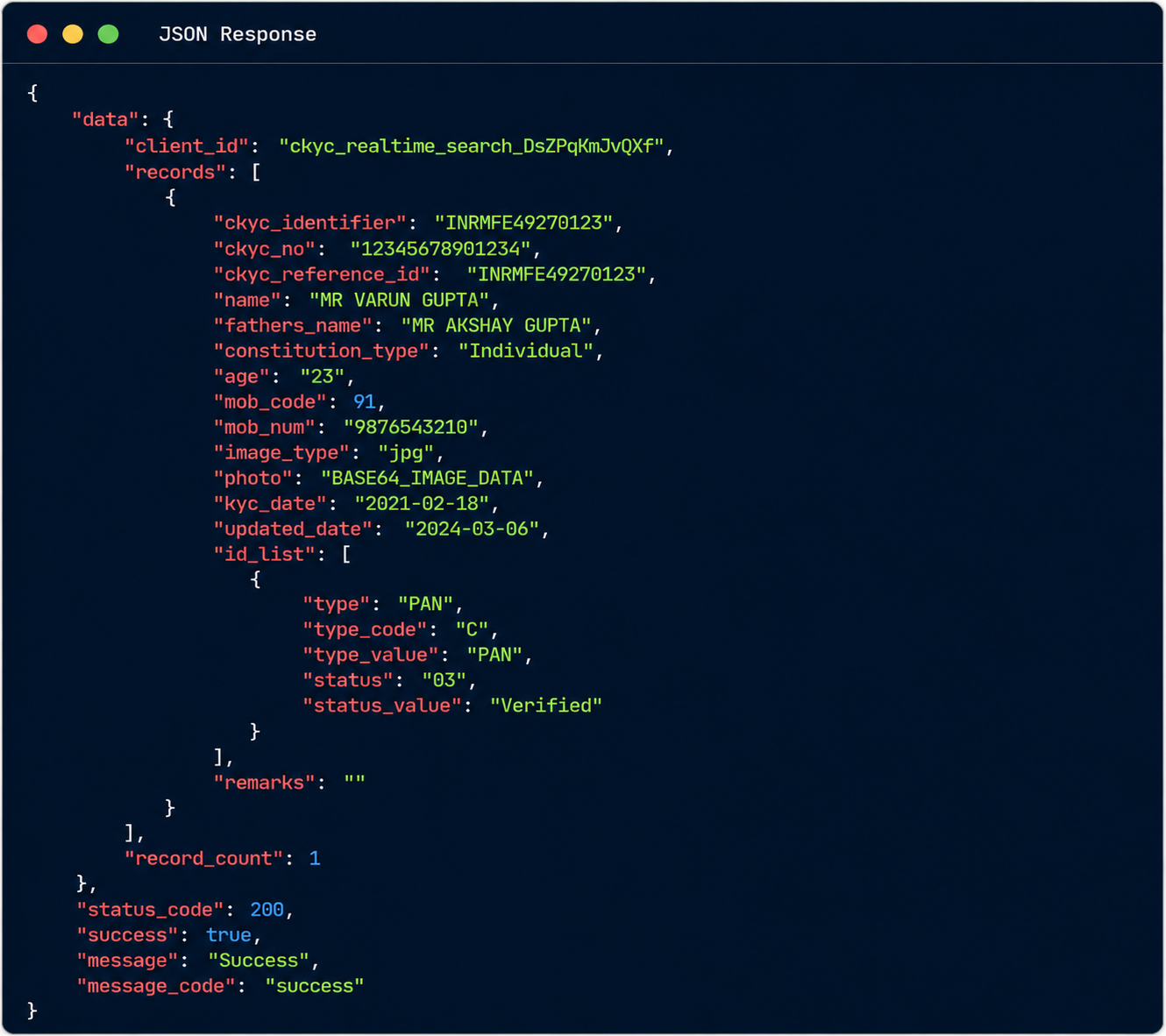Viewport: 1166px width, 1036px height.
Task: Select the date "2021-02-18"
Action: [x=422, y=503]
